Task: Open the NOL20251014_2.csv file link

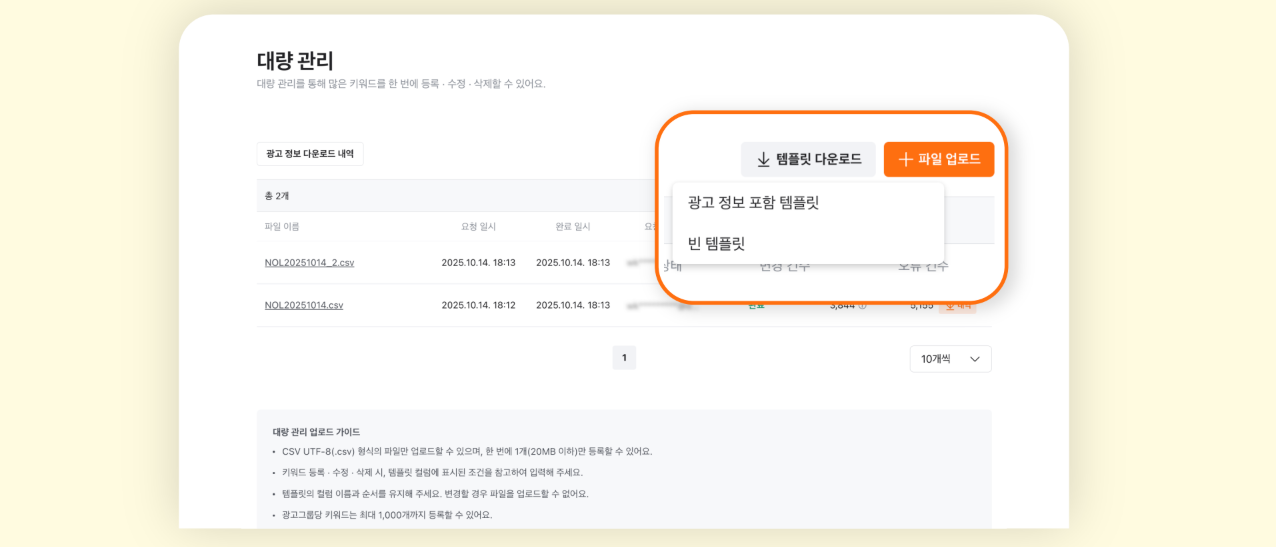Action: click(x=309, y=263)
